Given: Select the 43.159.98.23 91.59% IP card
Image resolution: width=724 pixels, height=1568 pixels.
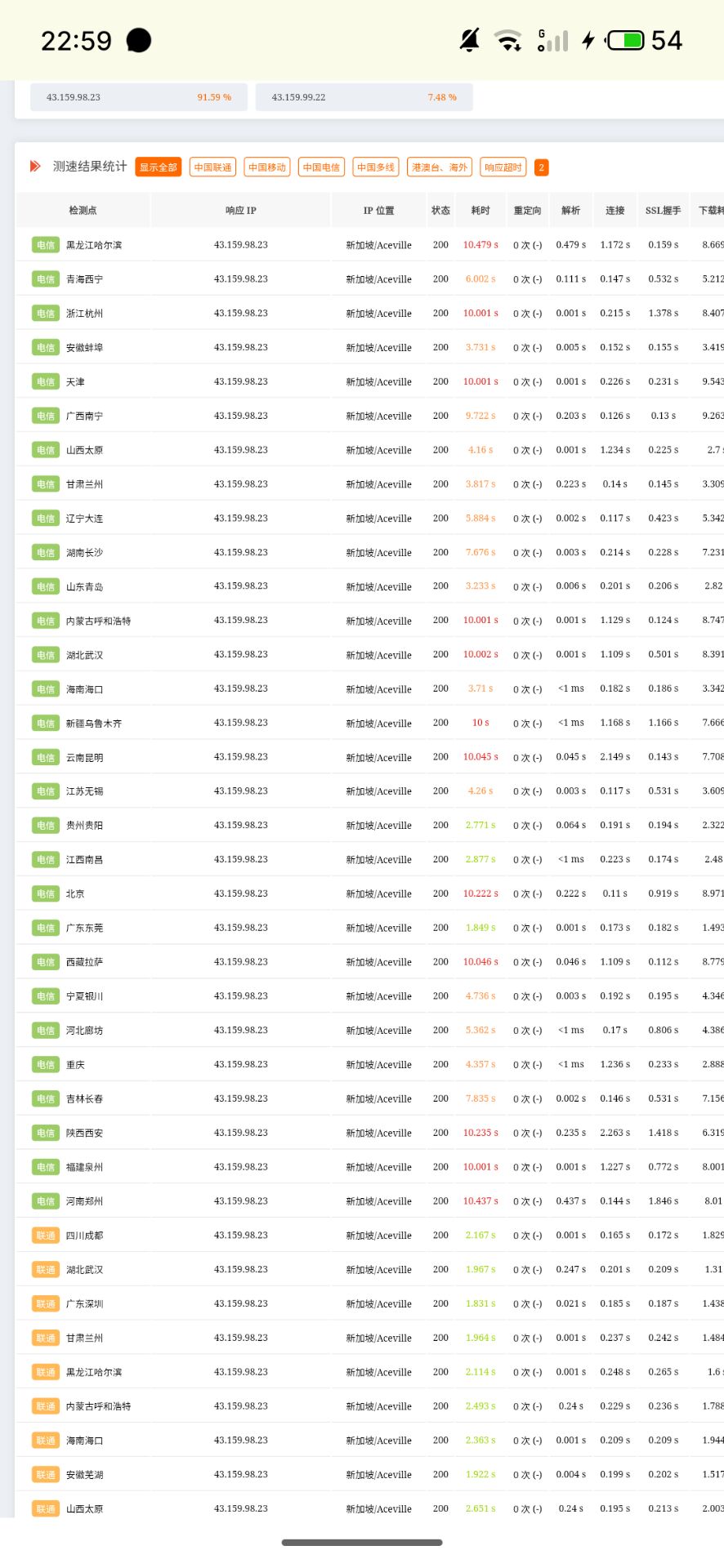Looking at the screenshot, I should [x=138, y=97].
